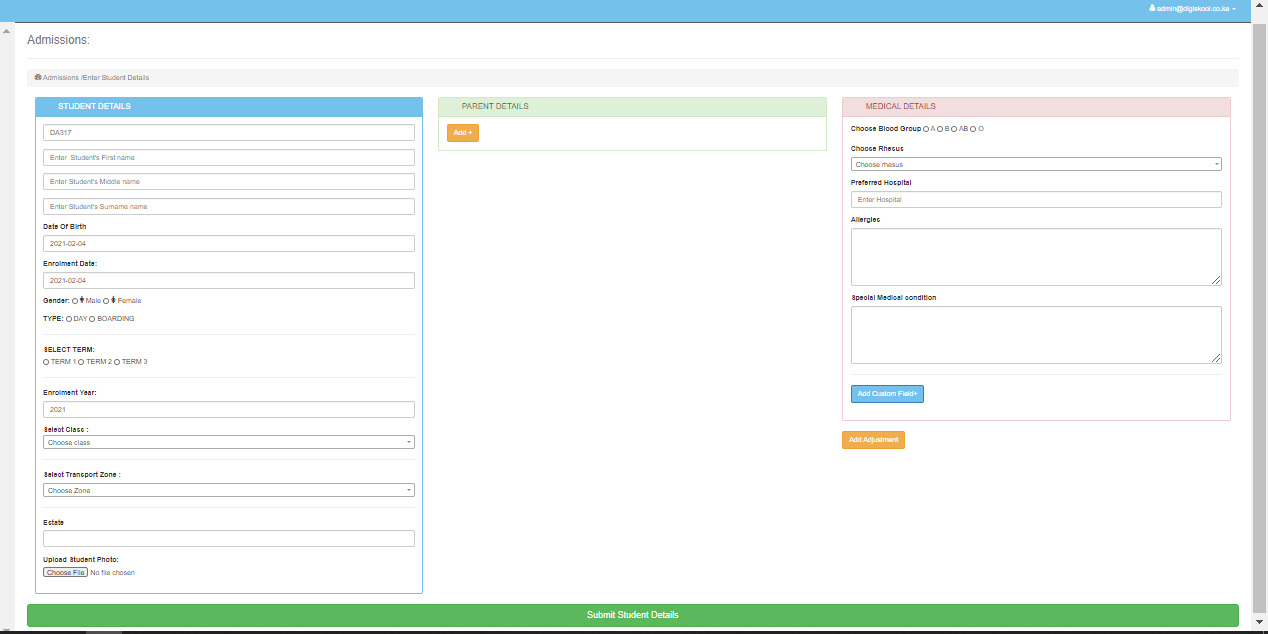Open the admin@digiskool.co.ke account menu
Screen dimensions: 1268x634
click(1195, 8)
